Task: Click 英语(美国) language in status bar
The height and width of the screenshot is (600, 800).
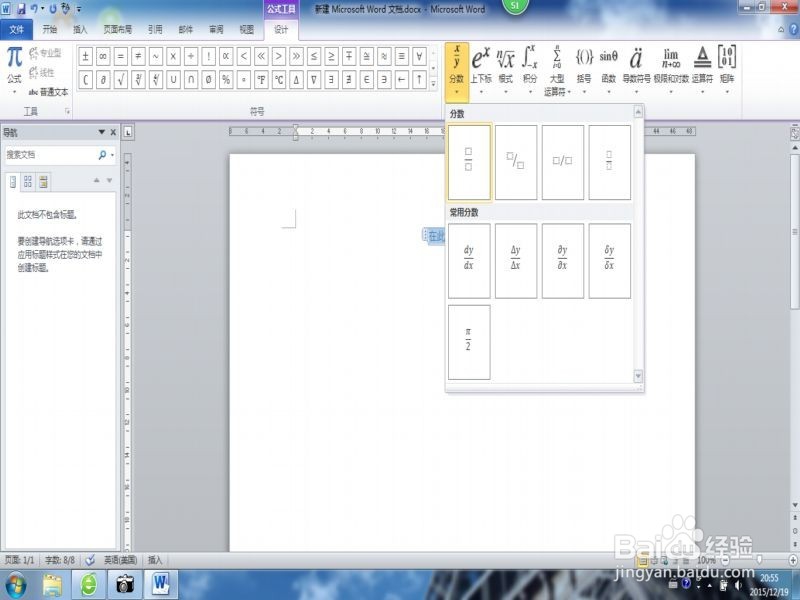Action: [120, 560]
